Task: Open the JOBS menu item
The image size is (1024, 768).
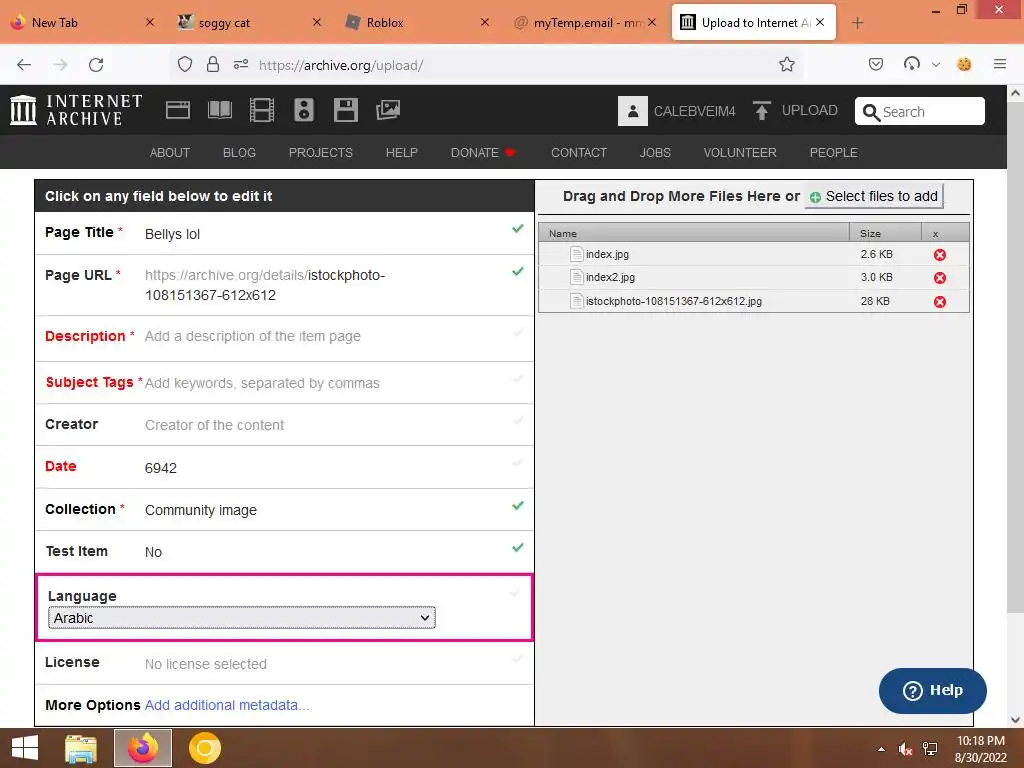Action: point(655,152)
